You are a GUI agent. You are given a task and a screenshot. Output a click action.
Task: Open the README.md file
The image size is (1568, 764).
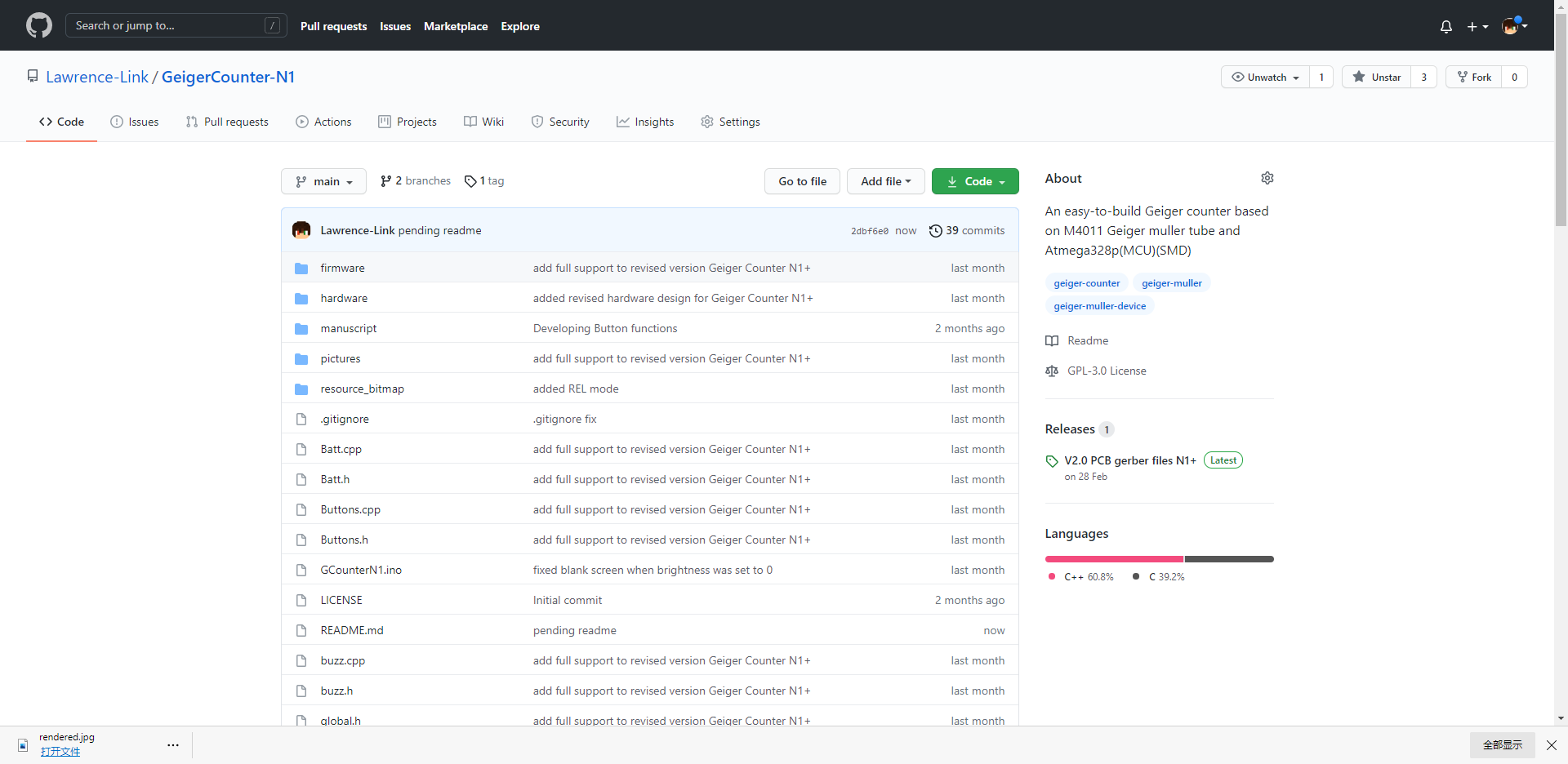coord(352,630)
